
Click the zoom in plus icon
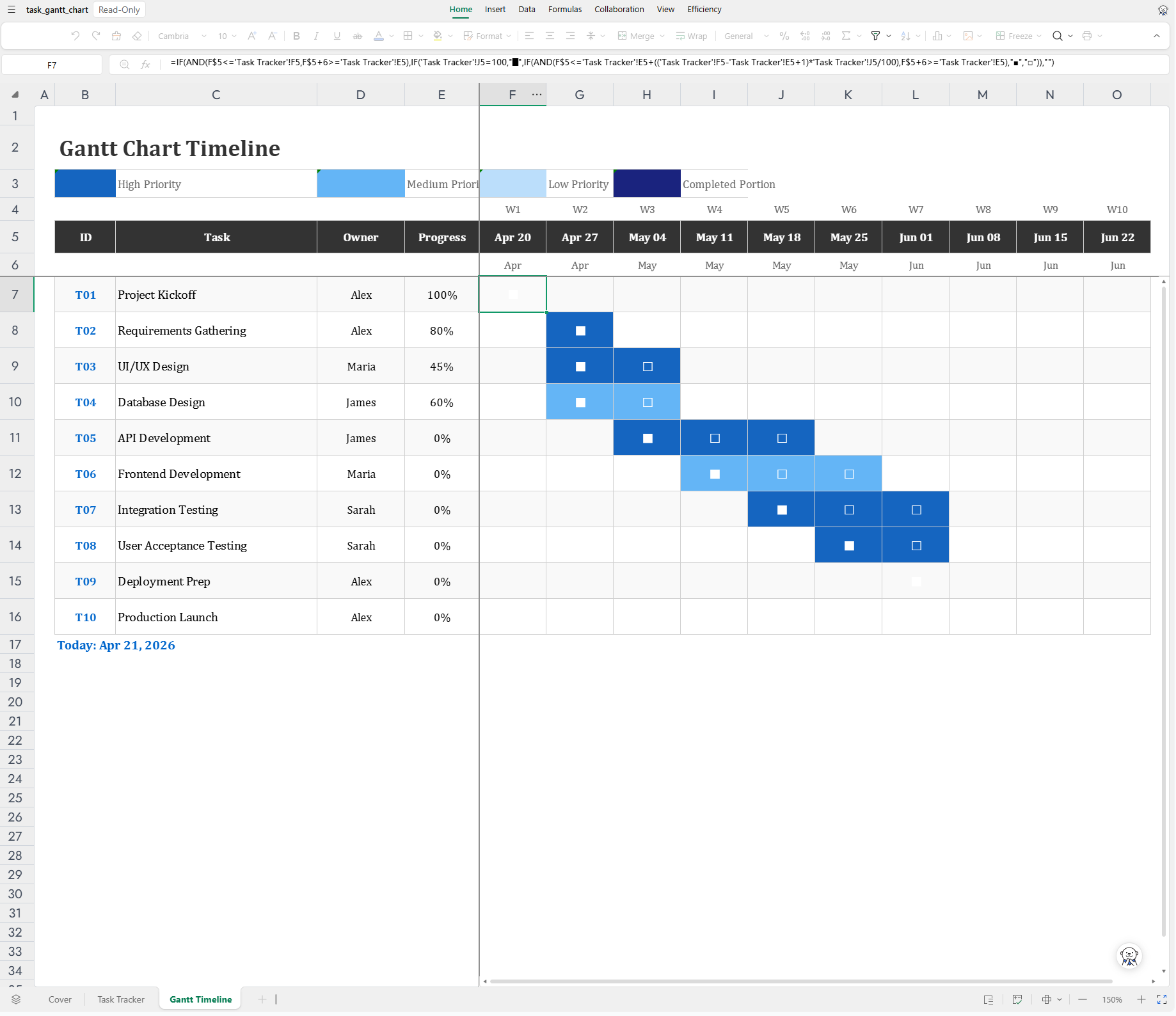(1141, 999)
